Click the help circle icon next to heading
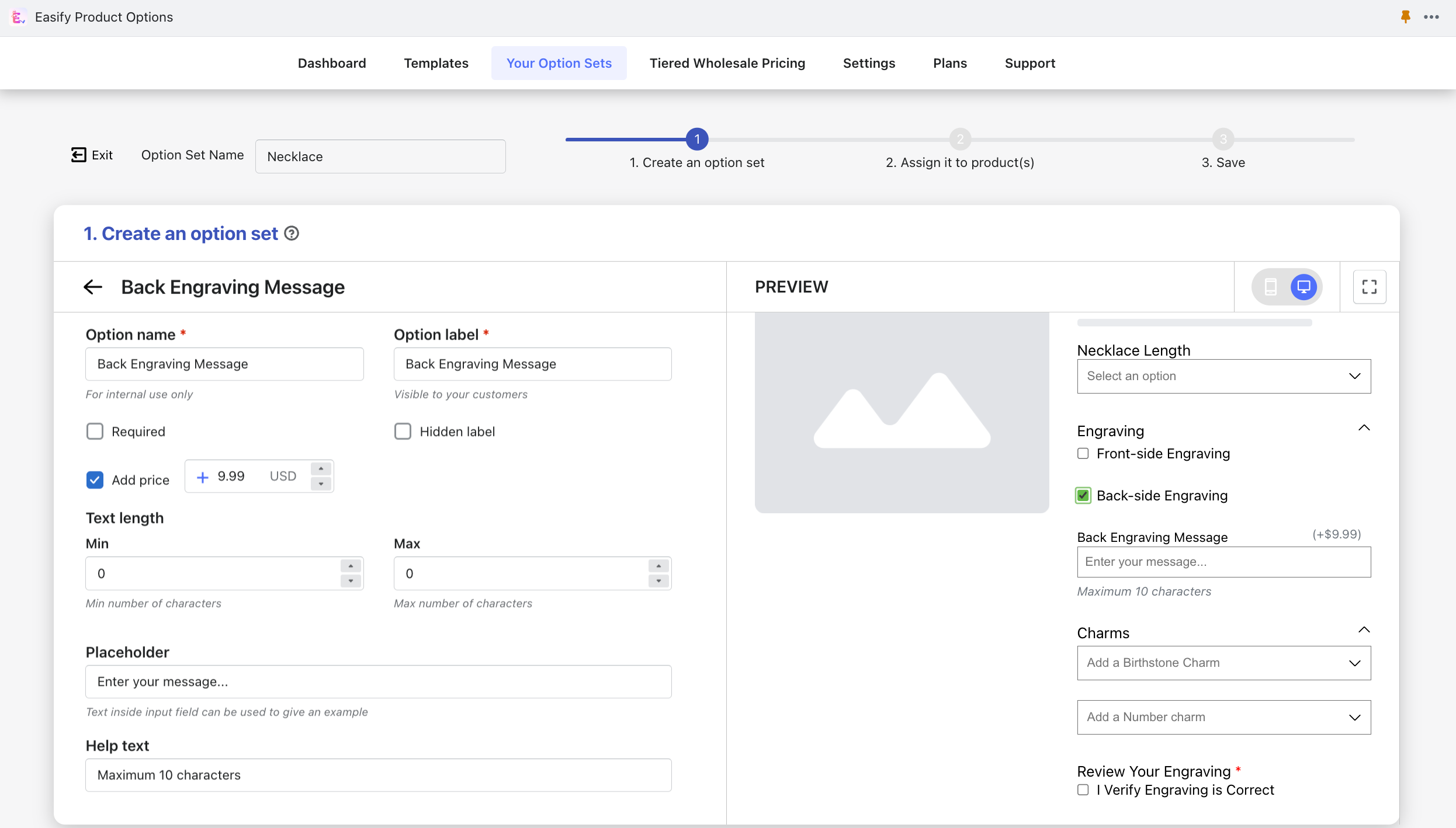 (291, 233)
